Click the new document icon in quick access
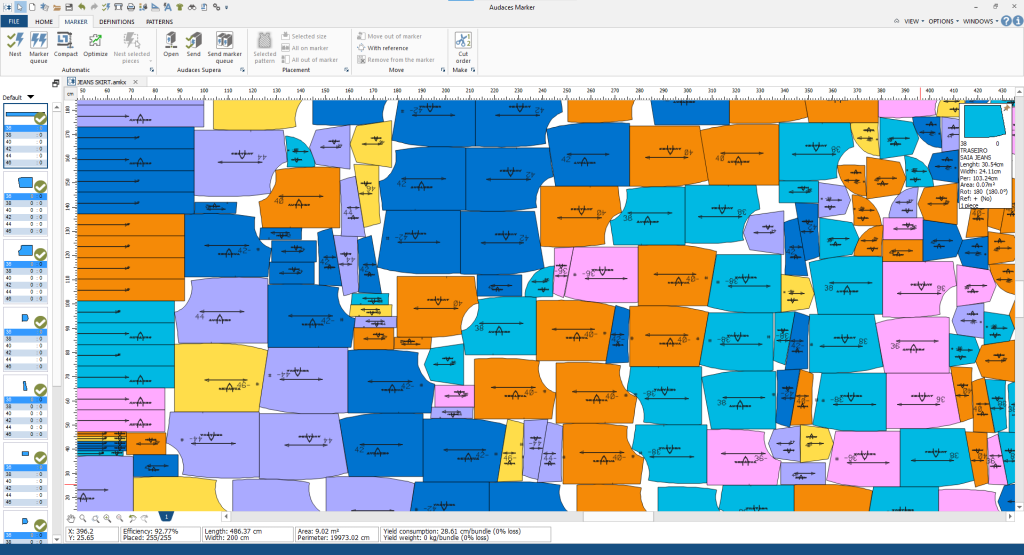The image size is (1024, 555). pyautogui.click(x=31, y=7)
